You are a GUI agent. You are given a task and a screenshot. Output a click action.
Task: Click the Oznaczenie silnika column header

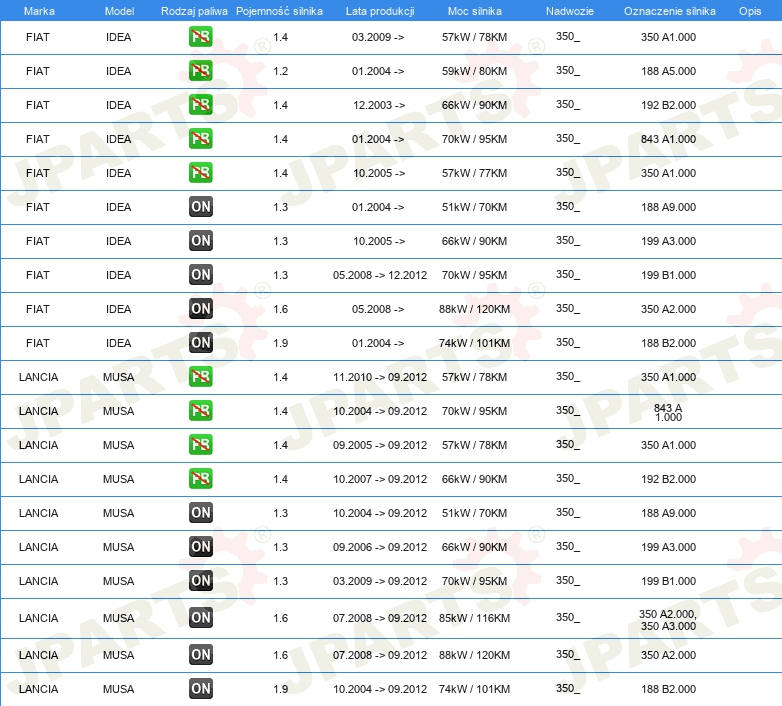point(669,11)
